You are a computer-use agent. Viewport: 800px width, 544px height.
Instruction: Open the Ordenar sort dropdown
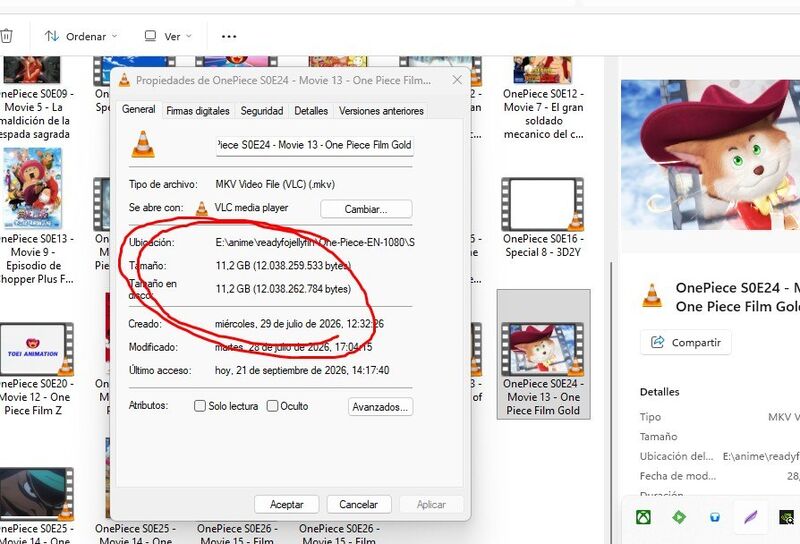pyautogui.click(x=81, y=36)
